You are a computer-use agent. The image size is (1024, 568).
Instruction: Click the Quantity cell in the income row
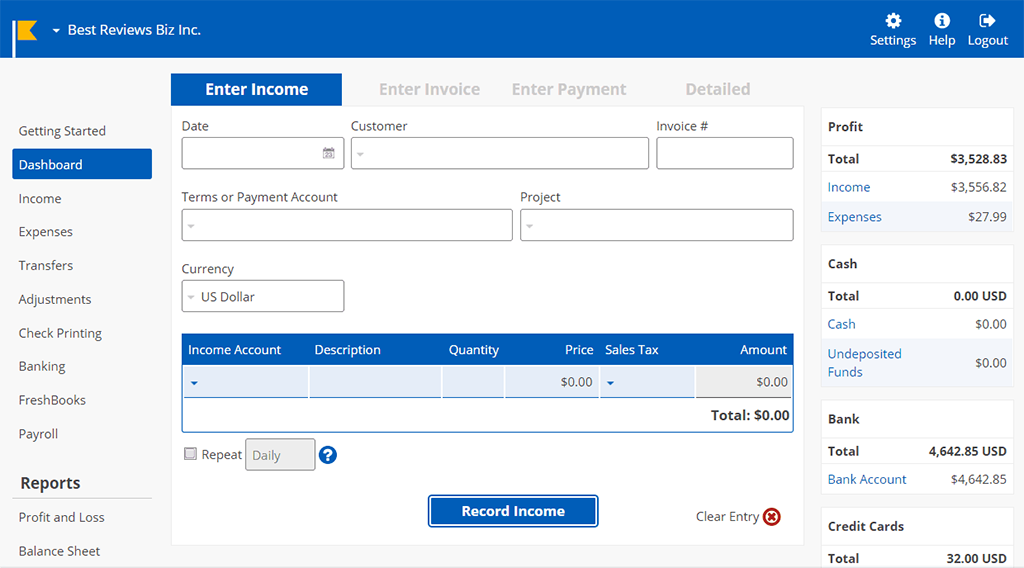click(x=473, y=382)
